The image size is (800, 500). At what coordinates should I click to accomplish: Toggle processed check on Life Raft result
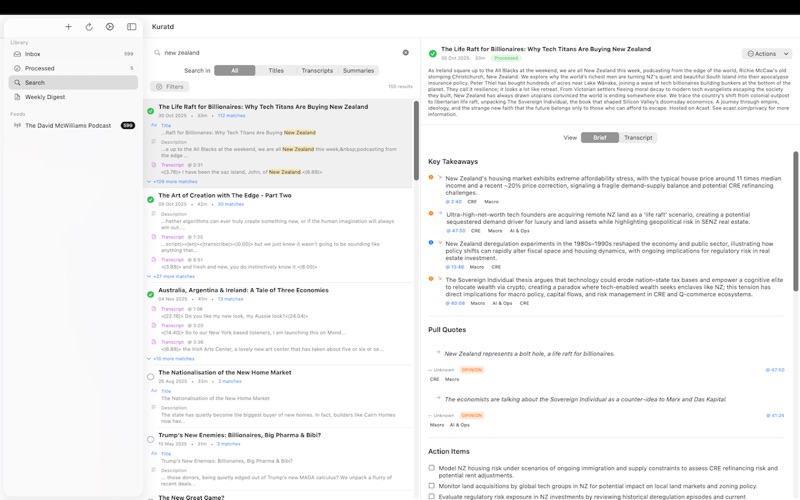pos(151,111)
